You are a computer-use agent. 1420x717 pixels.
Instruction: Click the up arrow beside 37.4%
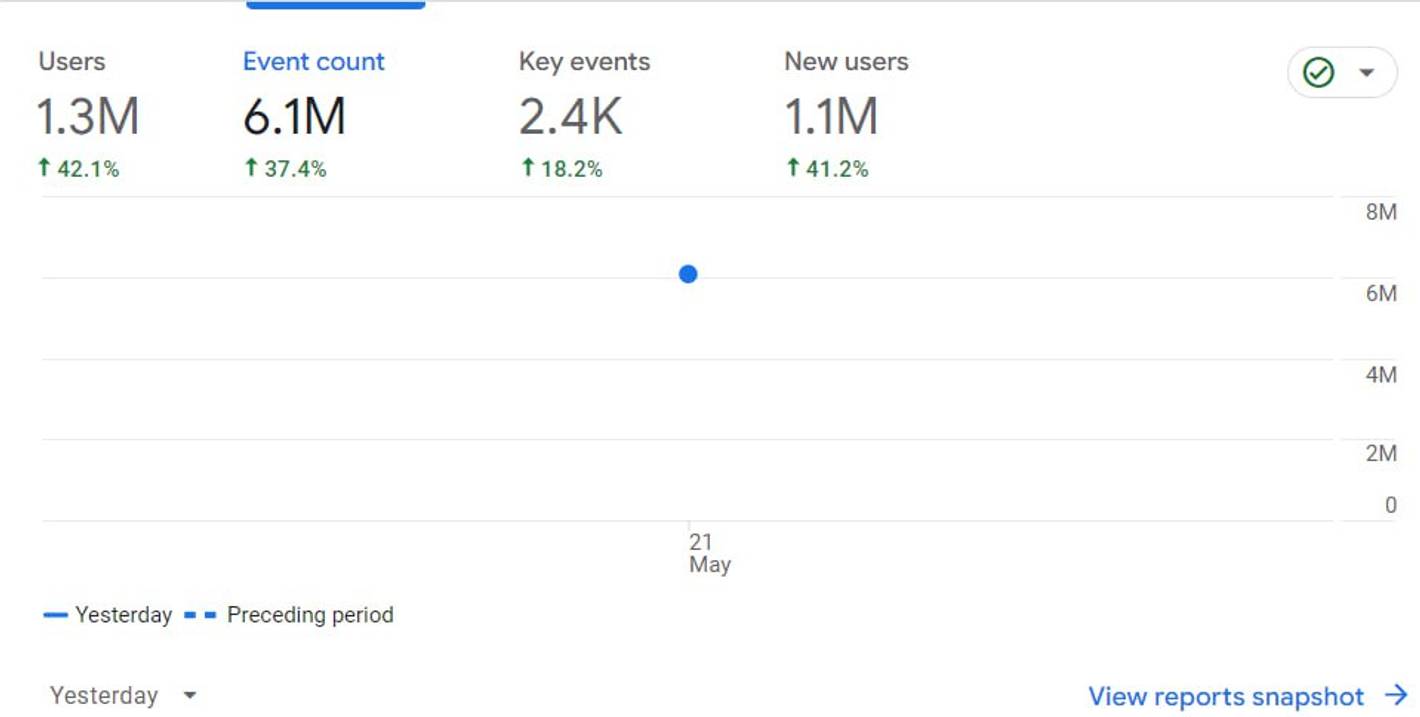click(251, 169)
